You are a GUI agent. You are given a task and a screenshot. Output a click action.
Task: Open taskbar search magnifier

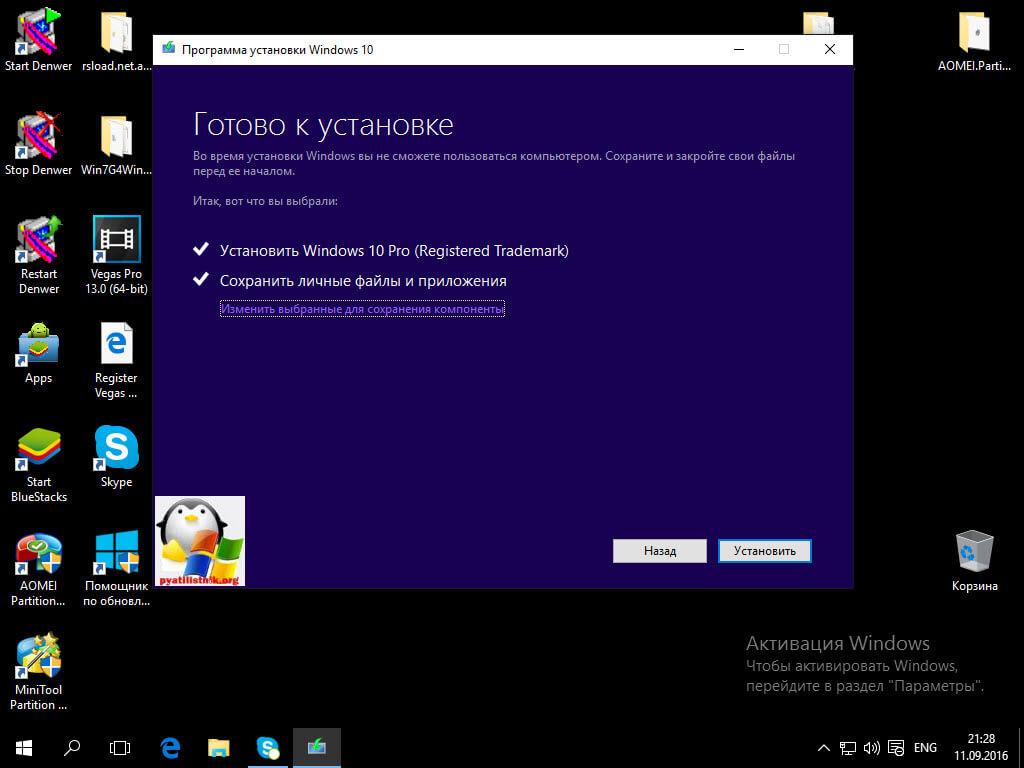(x=72, y=747)
